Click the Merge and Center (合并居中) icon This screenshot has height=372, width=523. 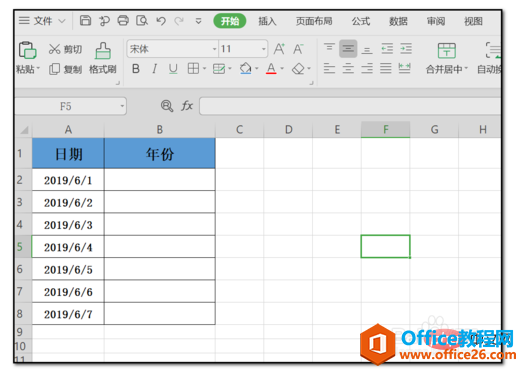pos(447,51)
